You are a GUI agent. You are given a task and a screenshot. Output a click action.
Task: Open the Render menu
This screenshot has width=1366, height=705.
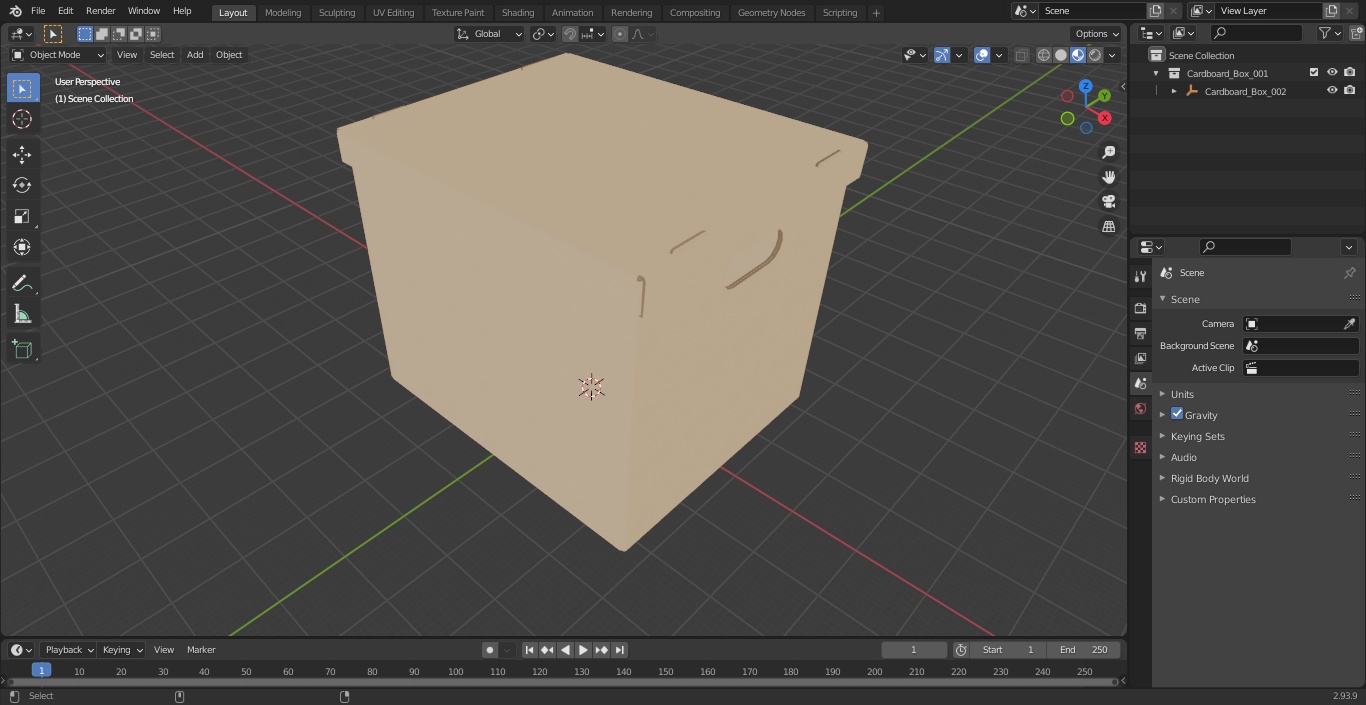[x=100, y=11]
